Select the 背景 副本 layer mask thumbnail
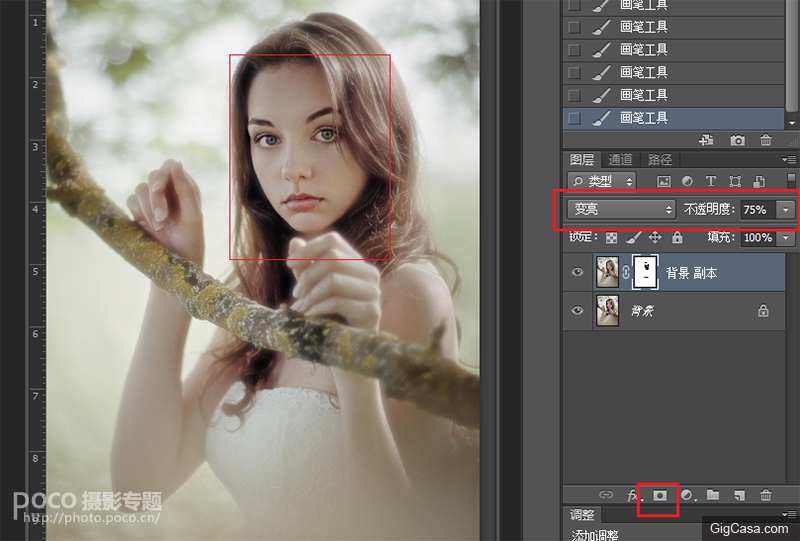This screenshot has height=541, width=800. (645, 272)
